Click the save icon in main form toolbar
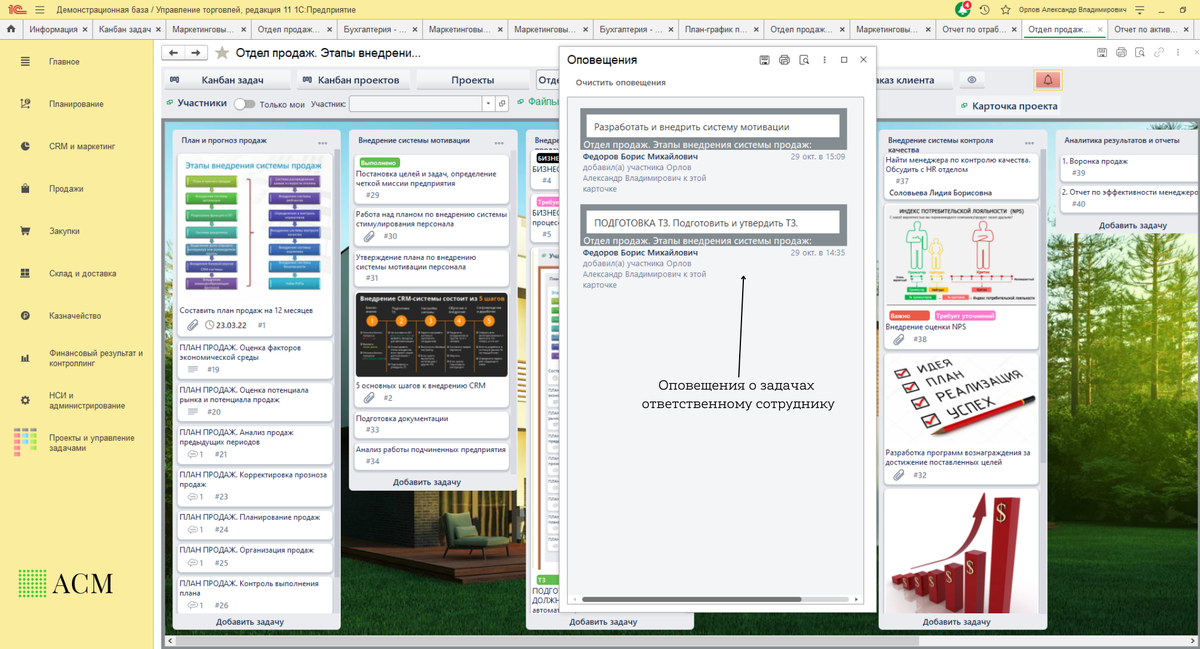1200x649 pixels. (x=1102, y=52)
